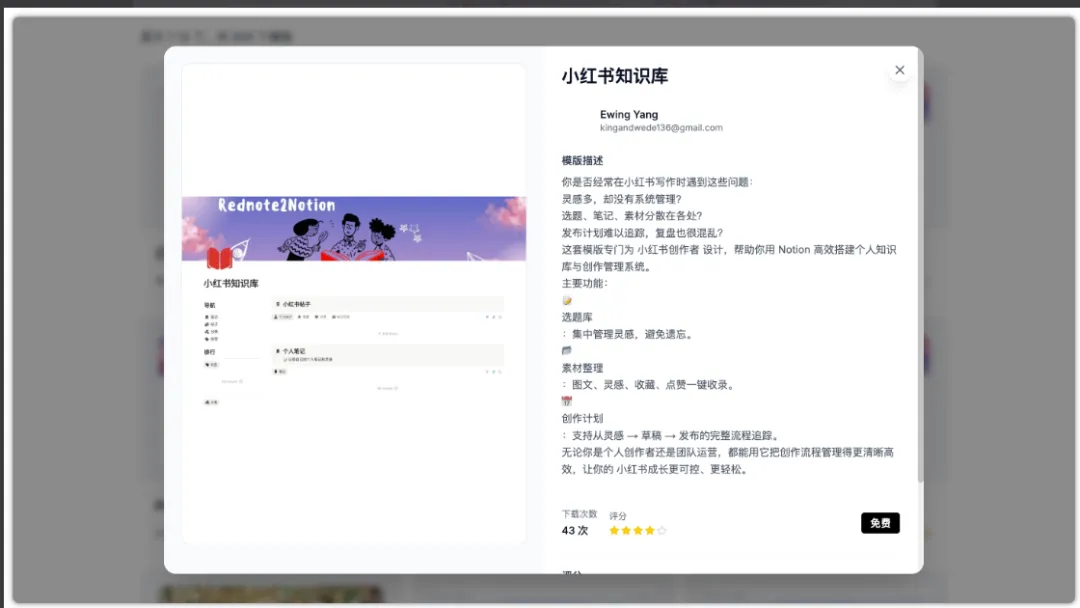Image resolution: width=1080 pixels, height=608 pixels.
Task: Click the fifth empty rating star
Action: click(x=662, y=530)
